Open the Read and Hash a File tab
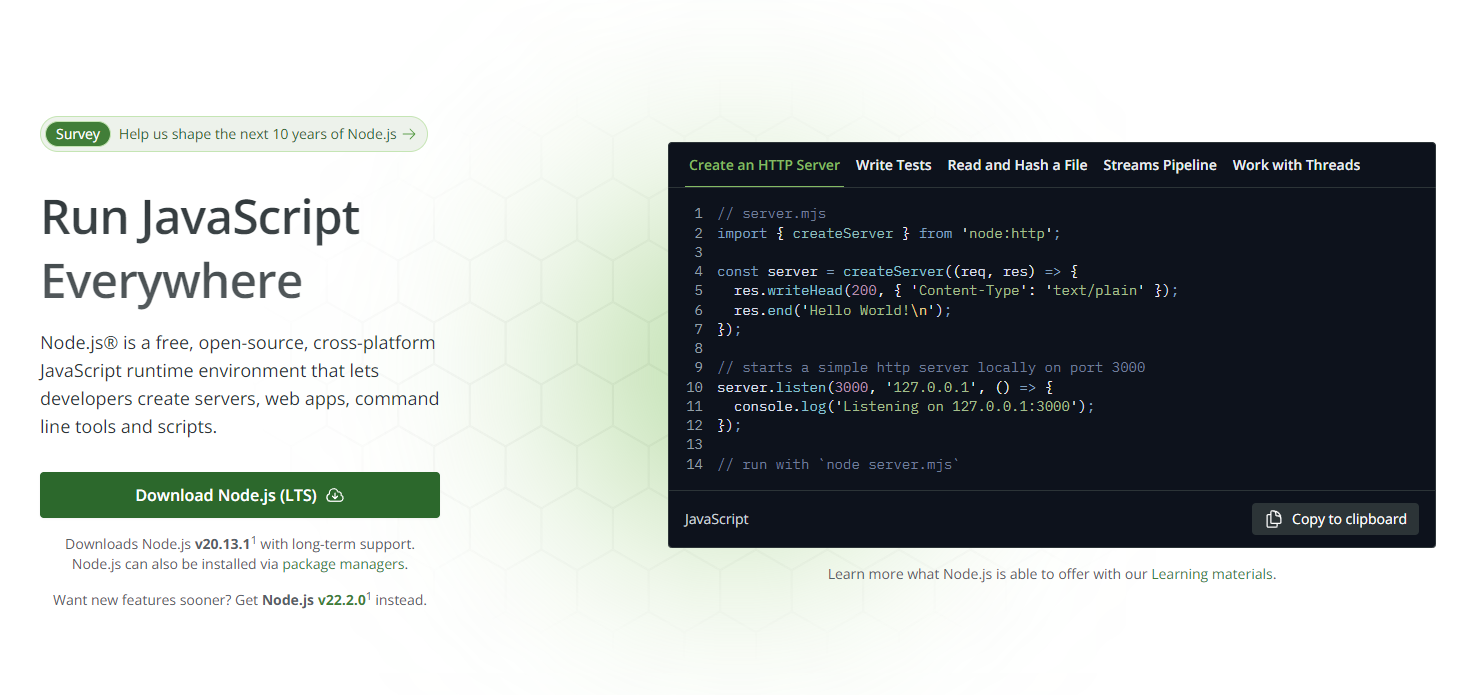Image resolution: width=1471 pixels, height=695 pixels. click(1017, 165)
